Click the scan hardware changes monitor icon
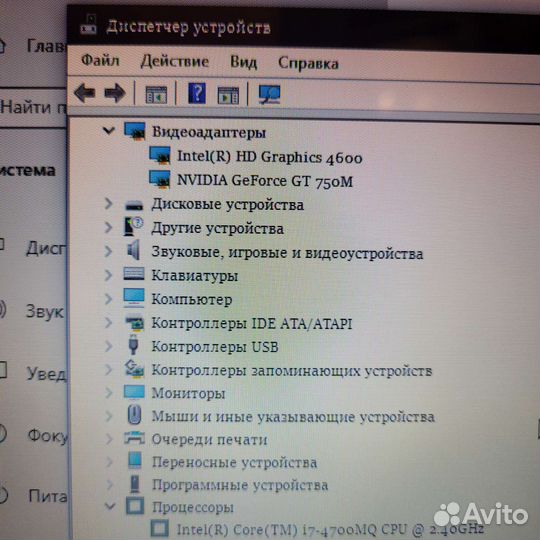The image size is (540, 540). pos(269,94)
